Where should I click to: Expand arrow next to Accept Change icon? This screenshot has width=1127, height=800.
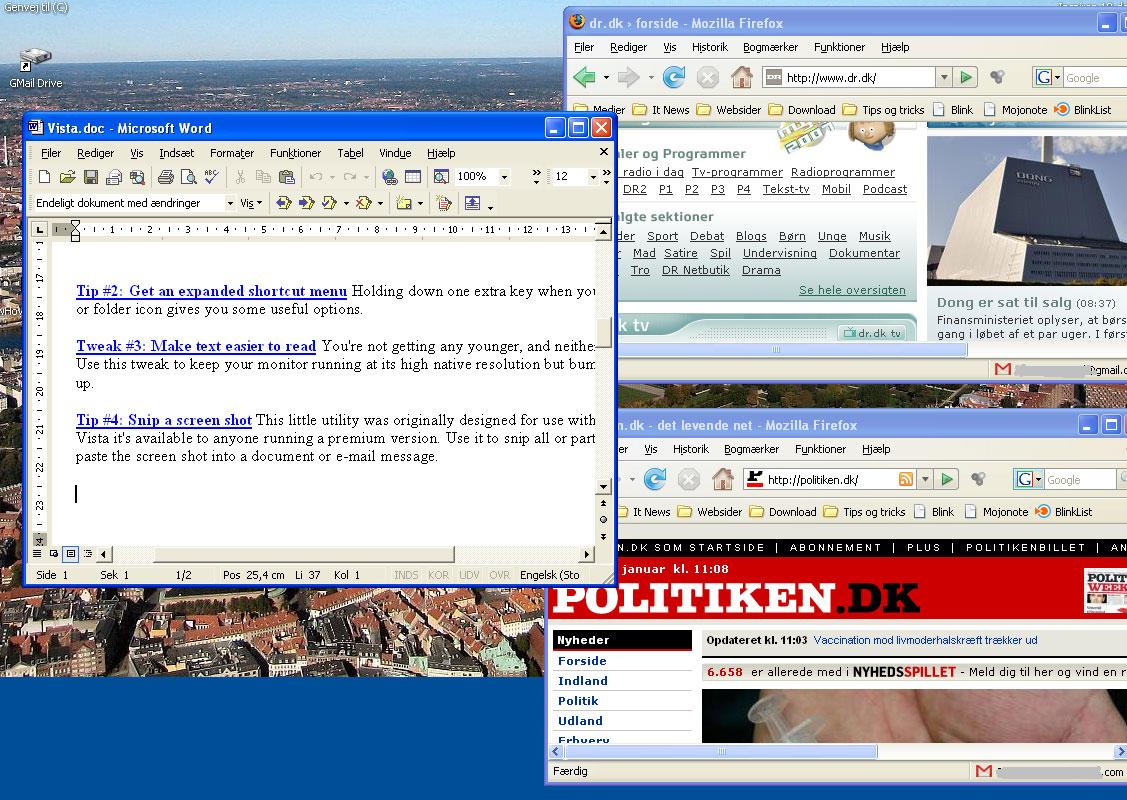pyautogui.click(x=346, y=203)
